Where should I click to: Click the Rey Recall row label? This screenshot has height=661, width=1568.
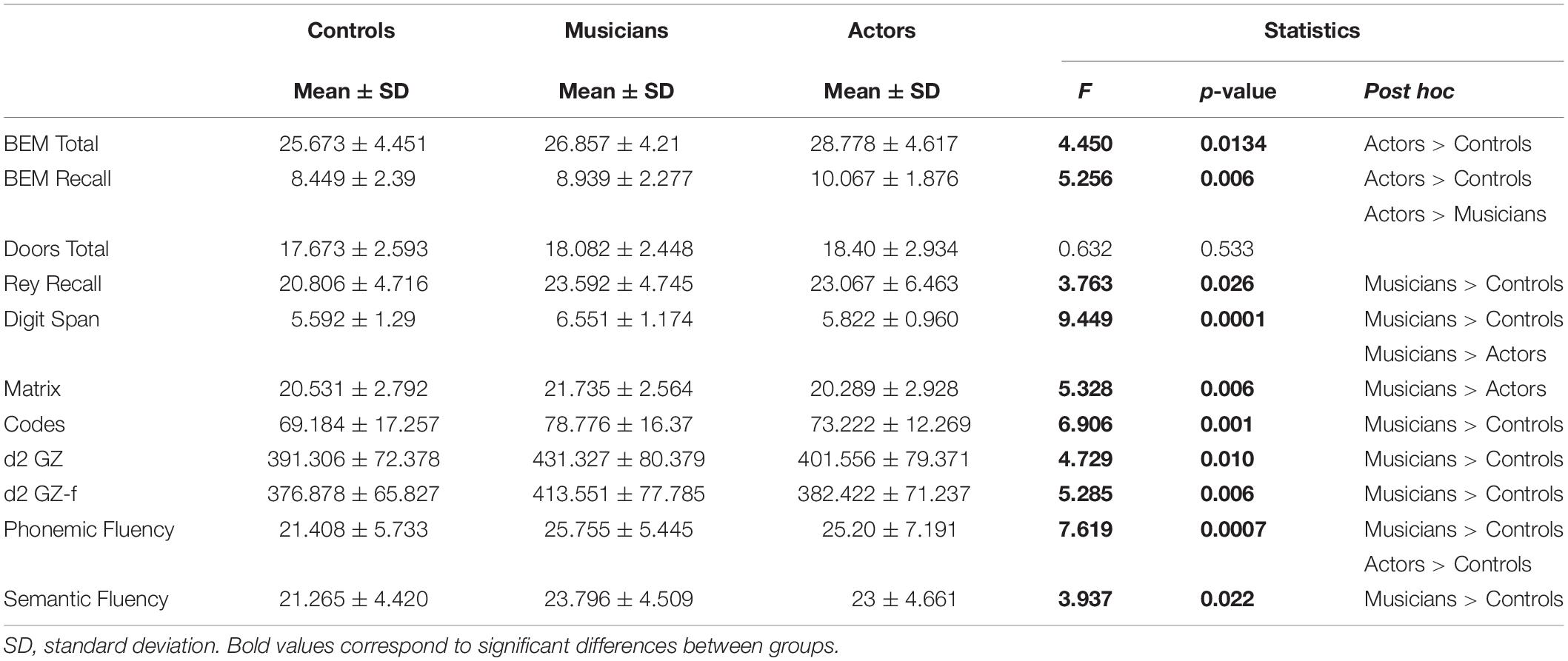(53, 283)
